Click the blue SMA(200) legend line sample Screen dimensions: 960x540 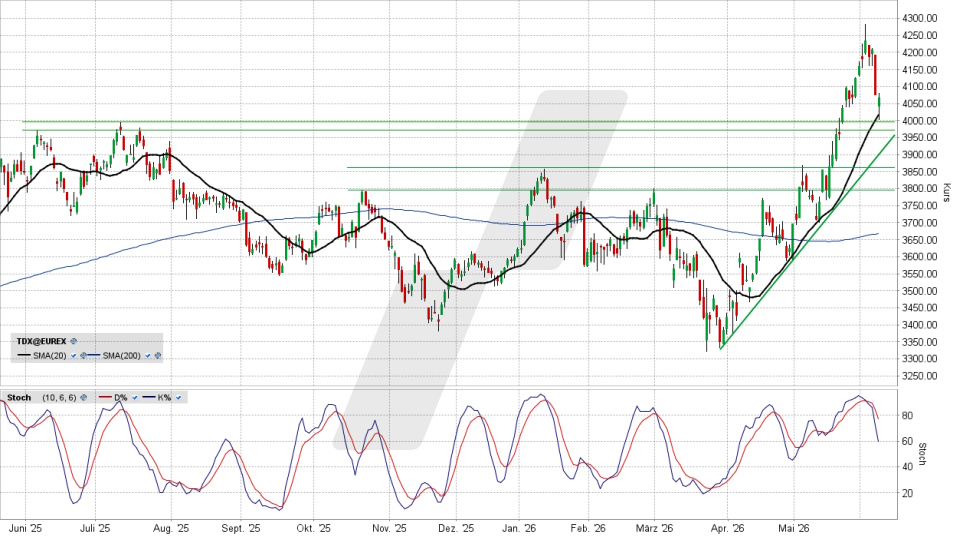pyautogui.click(x=94, y=354)
